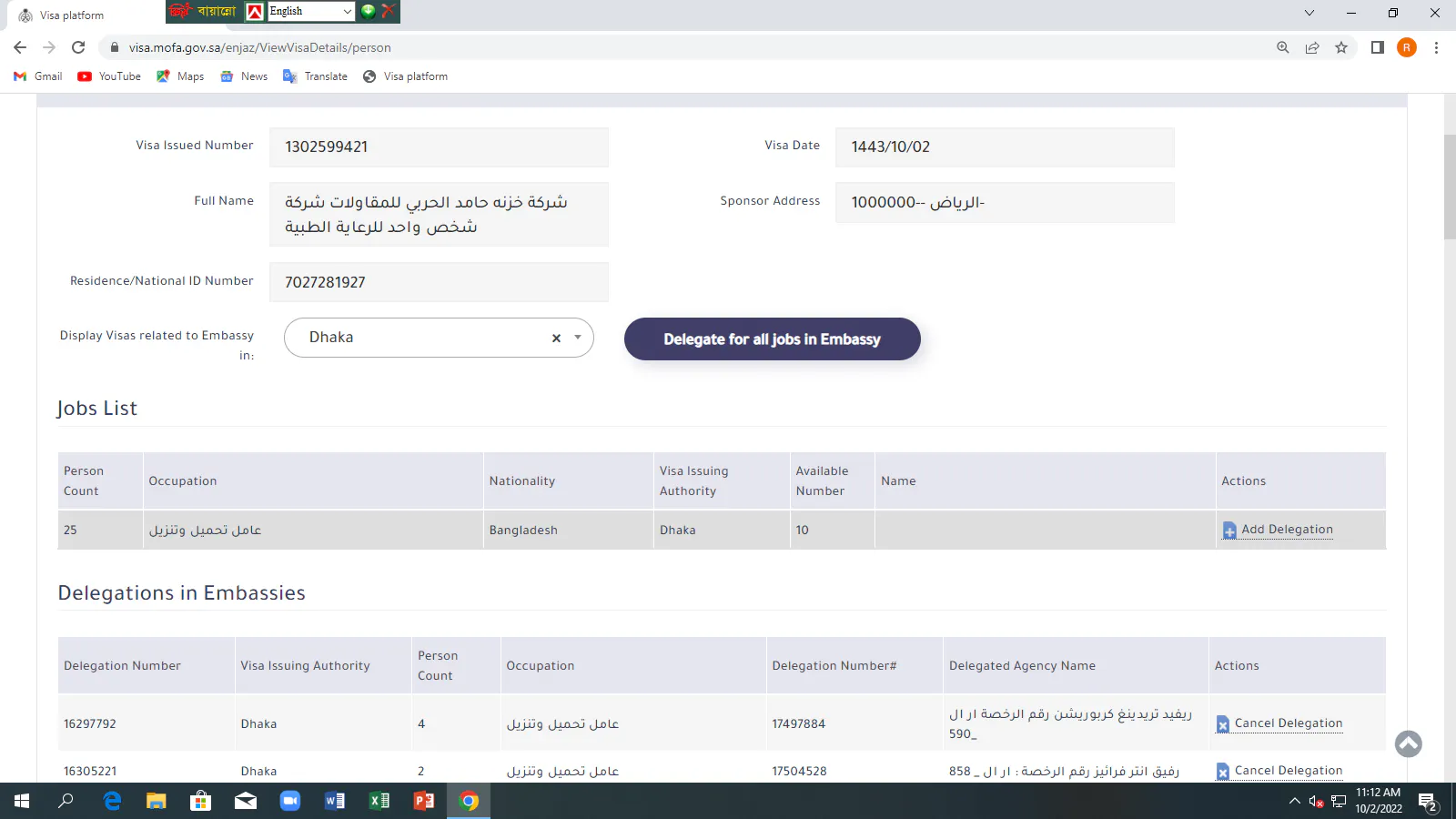1456x819 pixels.
Task: Switch to Chrome in taskbar
Action: click(x=469, y=801)
